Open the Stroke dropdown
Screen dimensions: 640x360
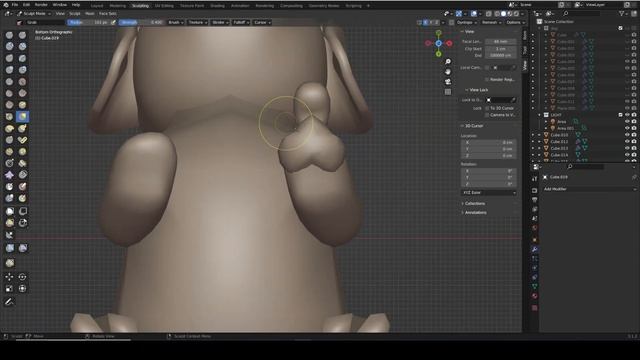click(x=220, y=22)
